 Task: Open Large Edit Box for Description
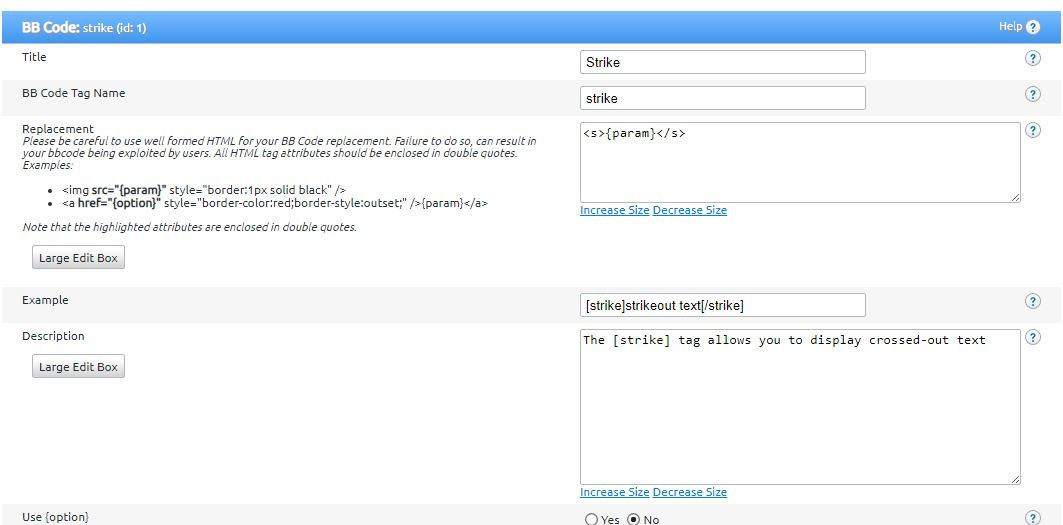click(79, 367)
